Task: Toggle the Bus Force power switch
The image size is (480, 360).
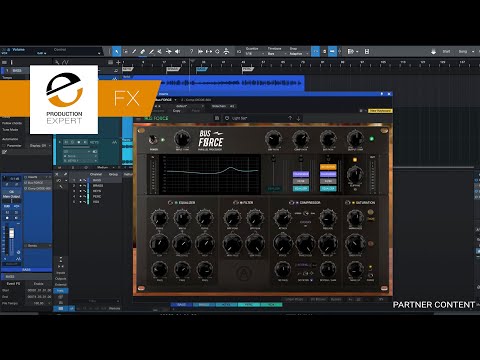Action: pyautogui.click(x=153, y=139)
